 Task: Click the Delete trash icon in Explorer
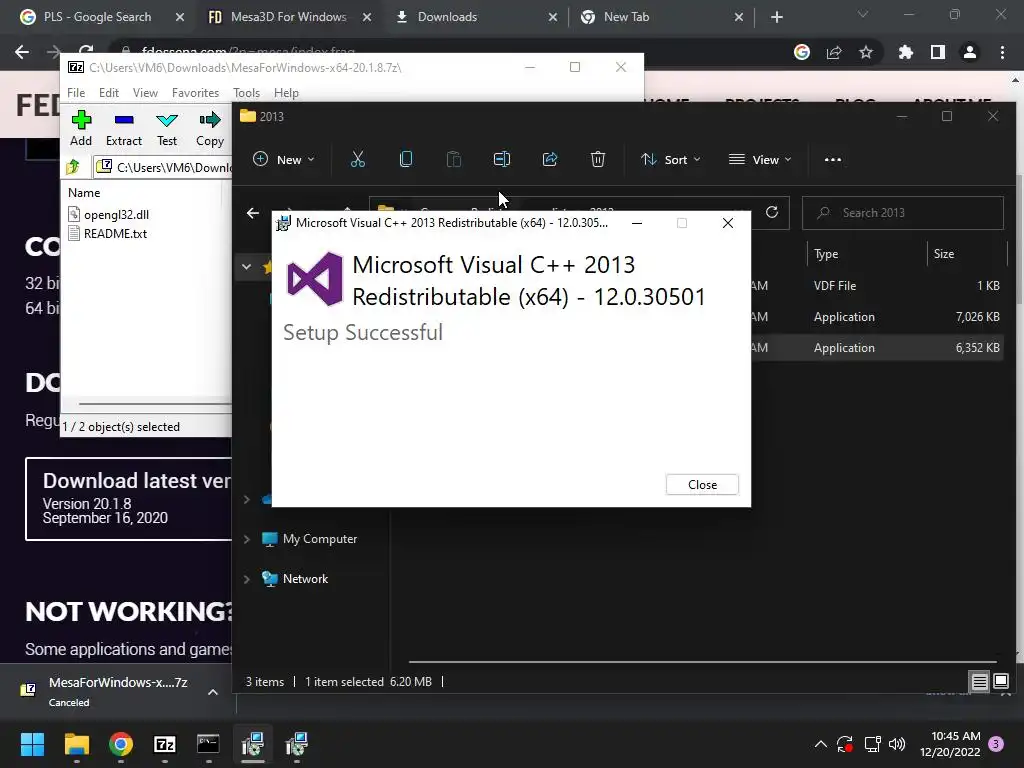pyautogui.click(x=598, y=159)
